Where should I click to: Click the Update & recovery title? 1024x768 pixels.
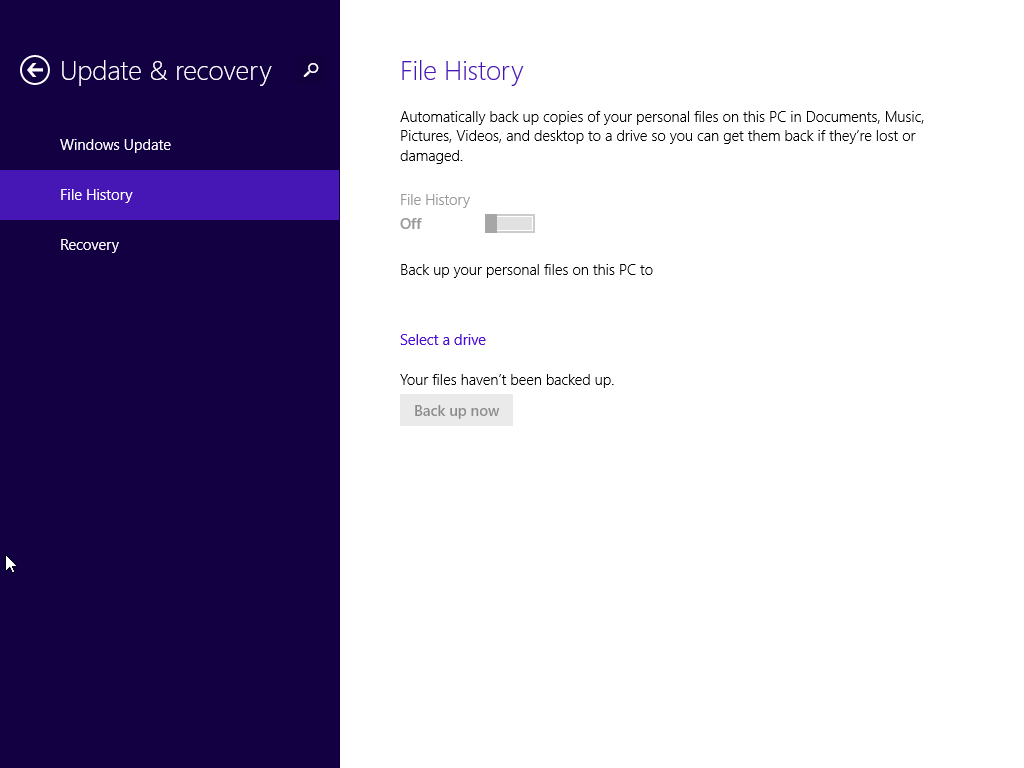pos(166,71)
